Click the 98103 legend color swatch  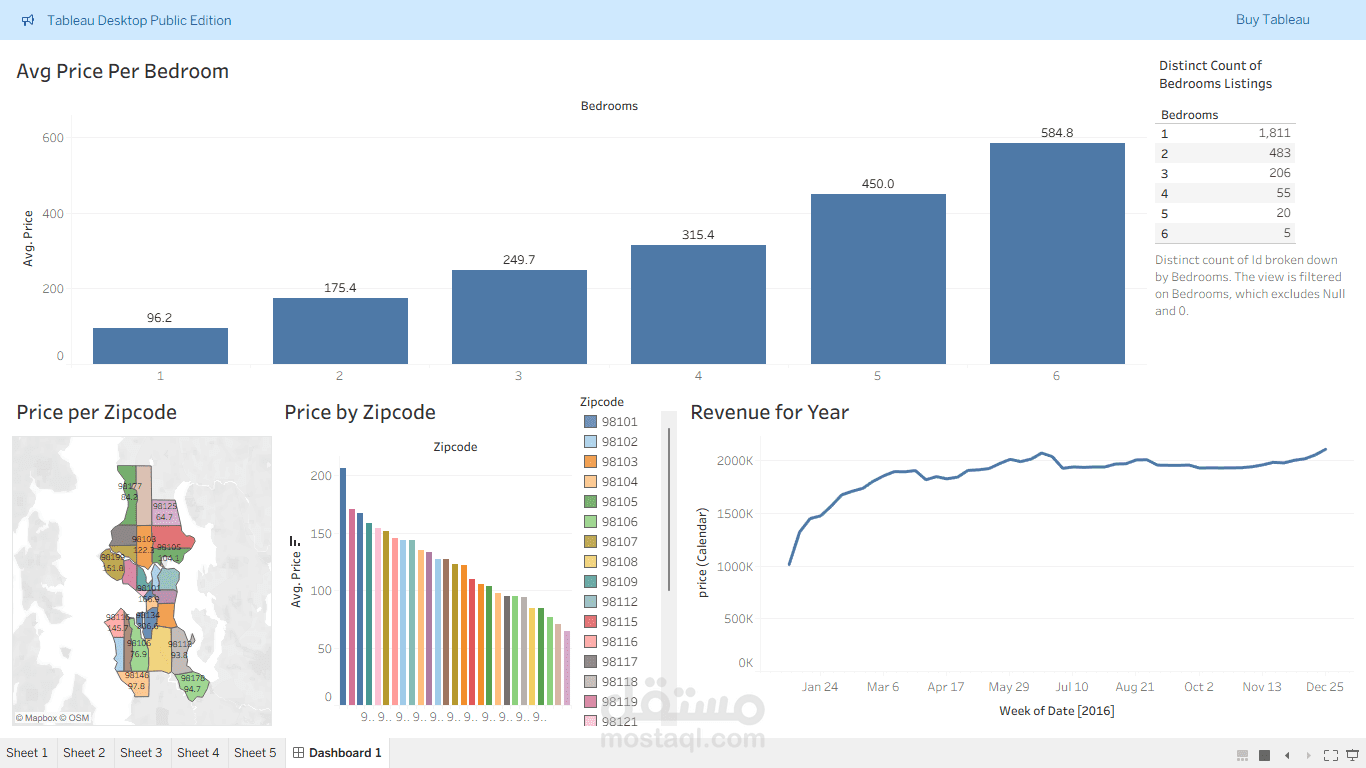[x=590, y=462]
